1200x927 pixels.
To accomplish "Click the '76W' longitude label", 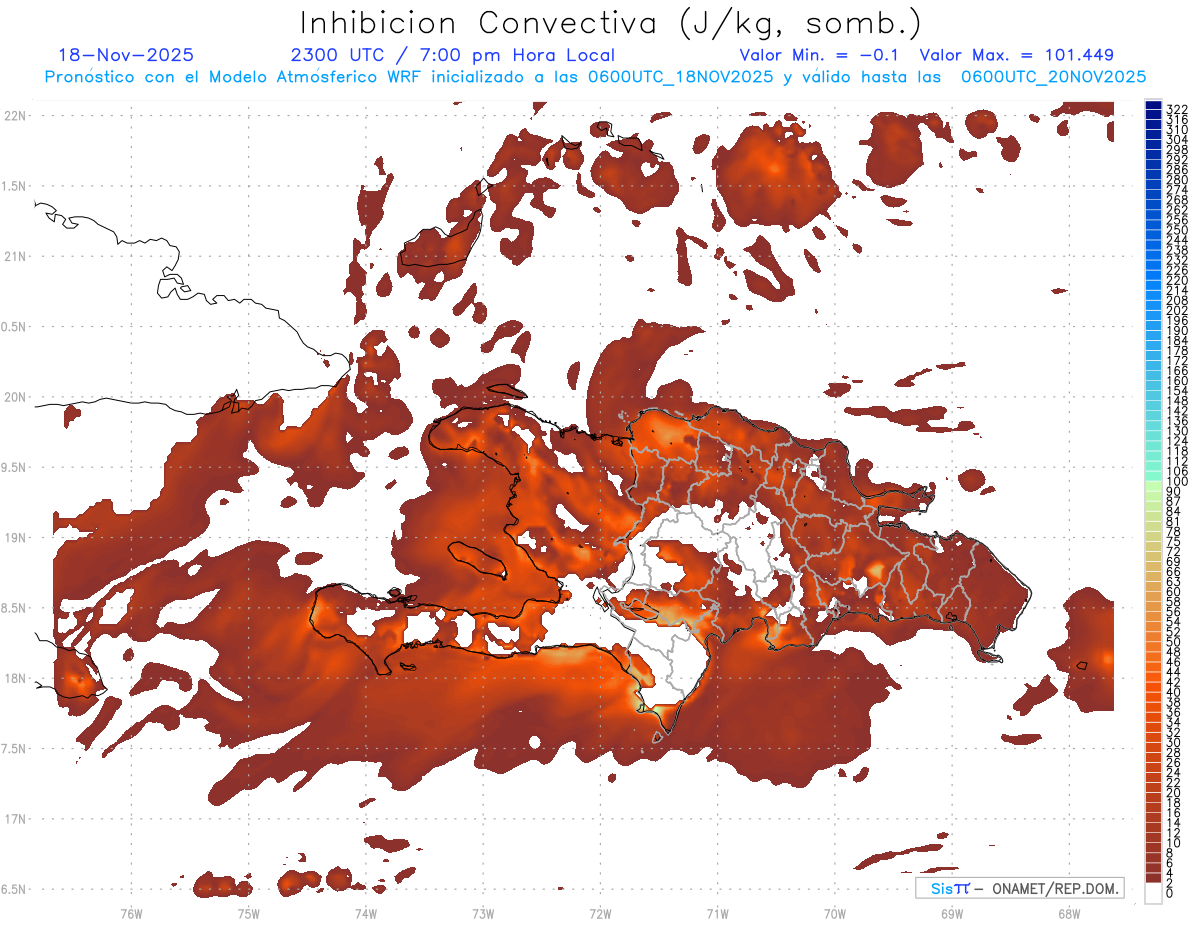I will coord(131,913).
